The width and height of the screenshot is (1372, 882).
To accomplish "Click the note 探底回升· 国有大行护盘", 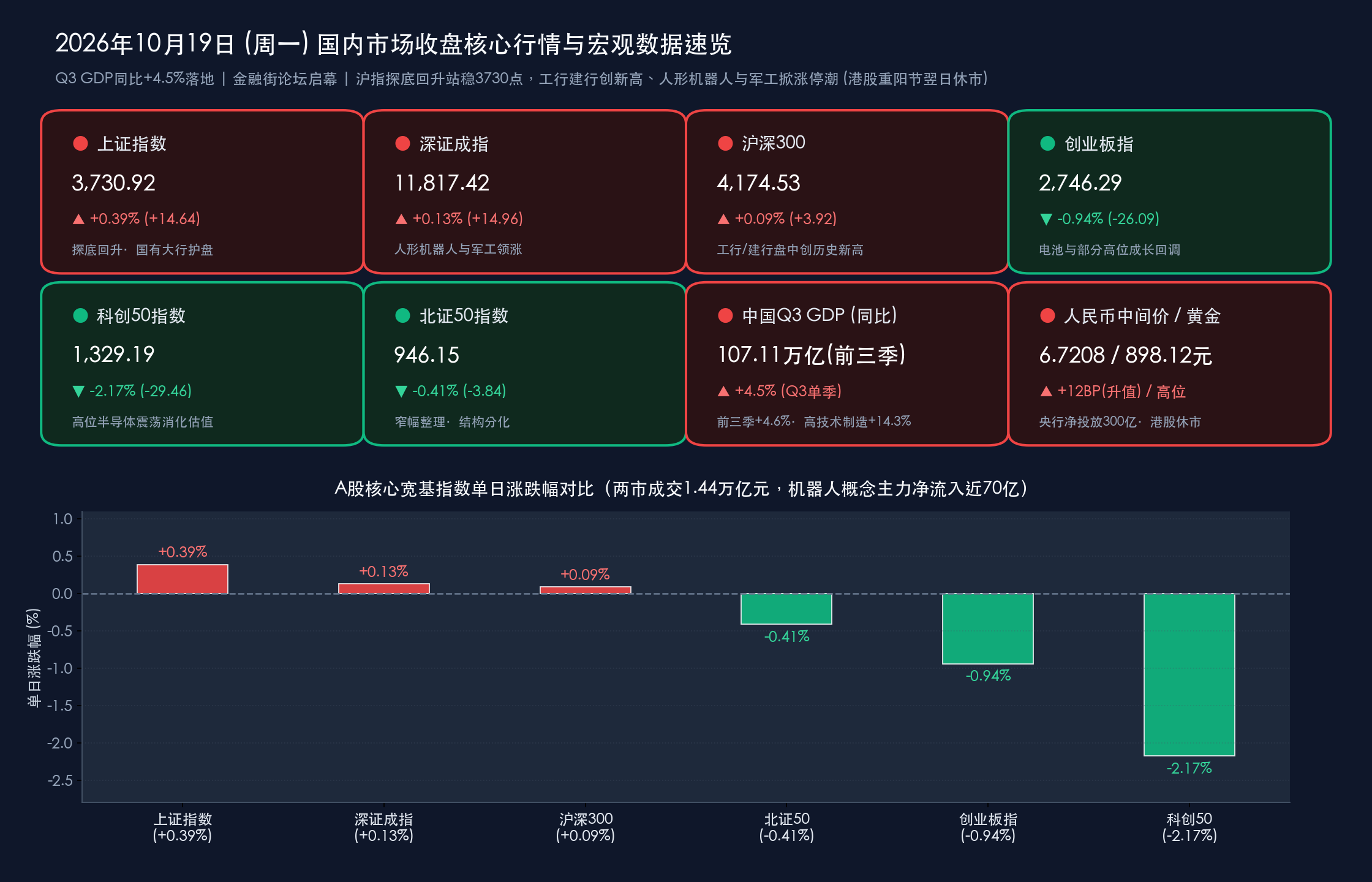I will click(142, 250).
